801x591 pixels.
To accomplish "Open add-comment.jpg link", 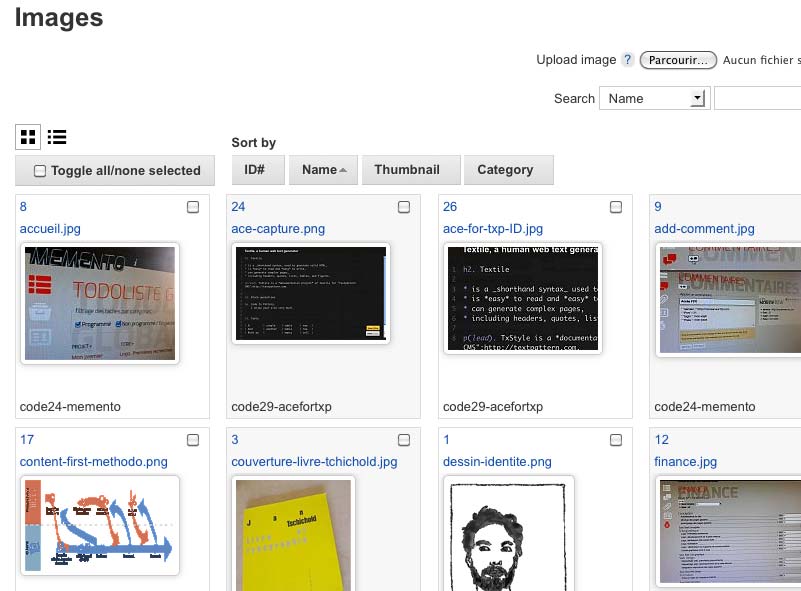I will (704, 229).
